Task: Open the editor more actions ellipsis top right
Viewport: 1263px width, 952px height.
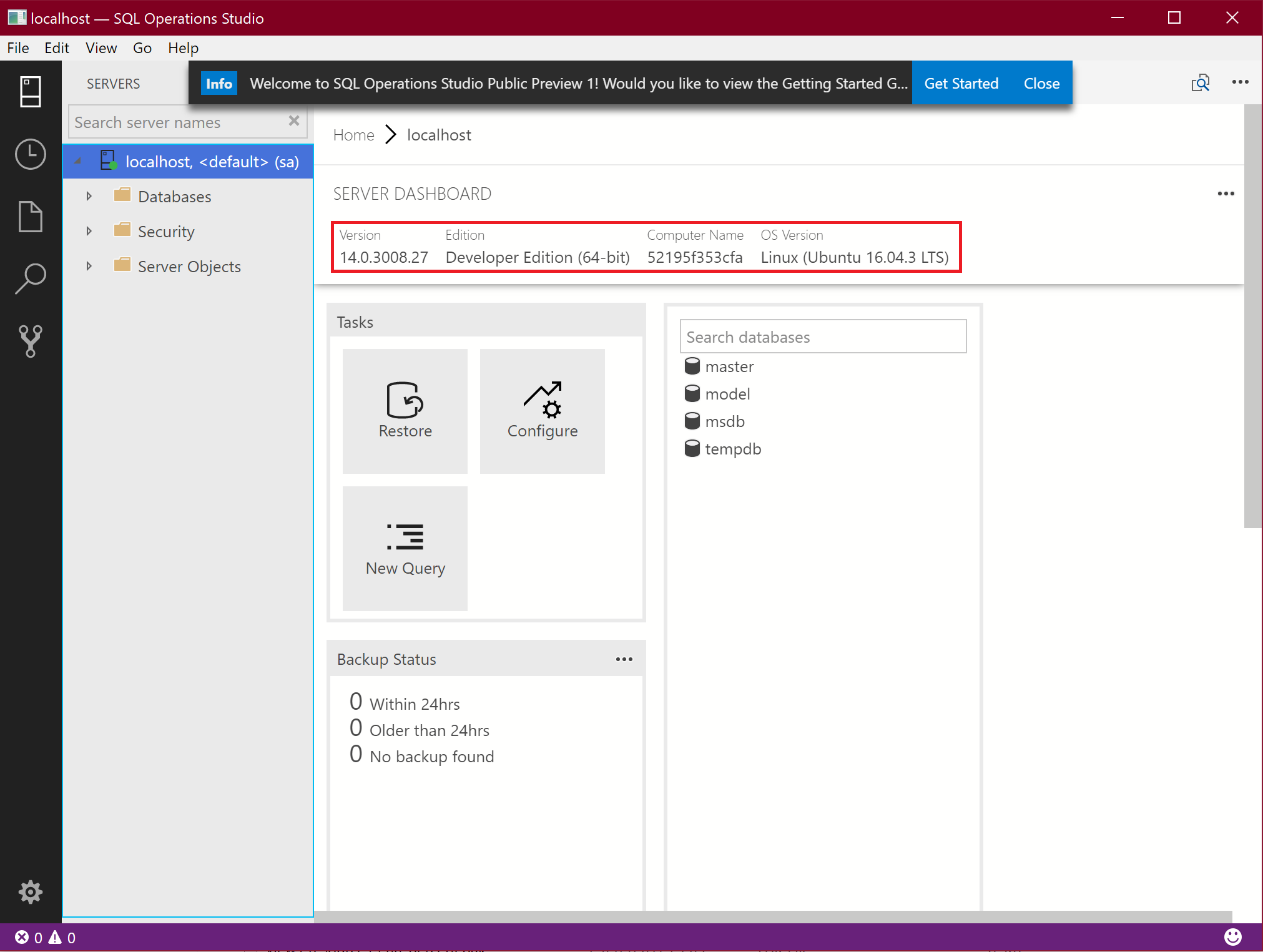Action: point(1241,82)
